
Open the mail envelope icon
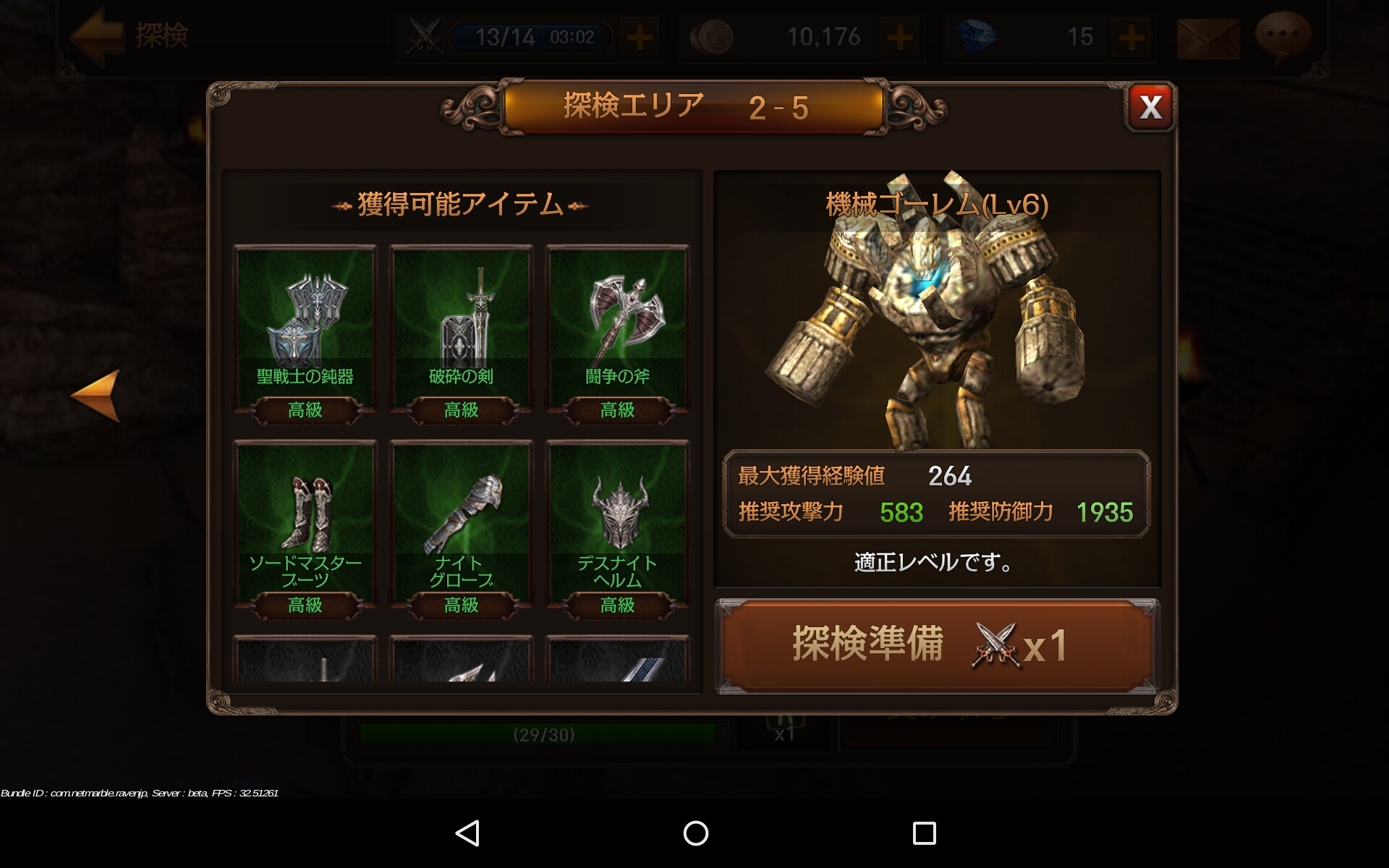(1207, 38)
